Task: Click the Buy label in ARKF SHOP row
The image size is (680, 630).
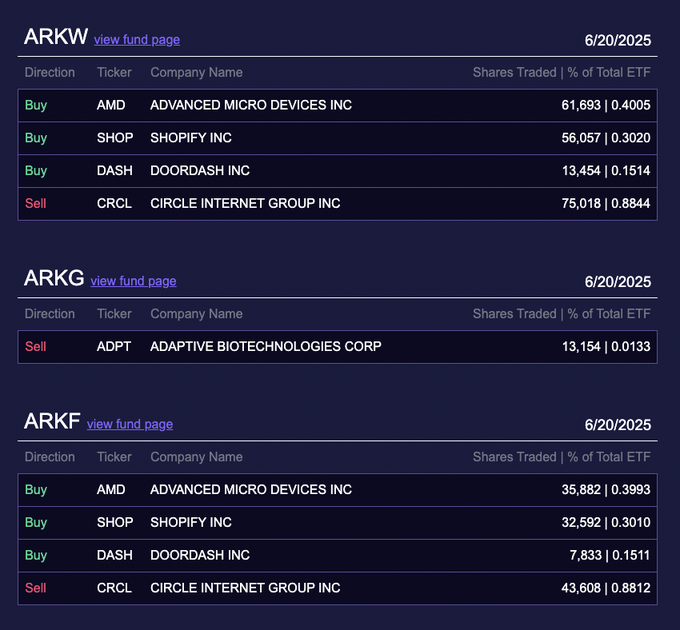Action: click(x=36, y=522)
